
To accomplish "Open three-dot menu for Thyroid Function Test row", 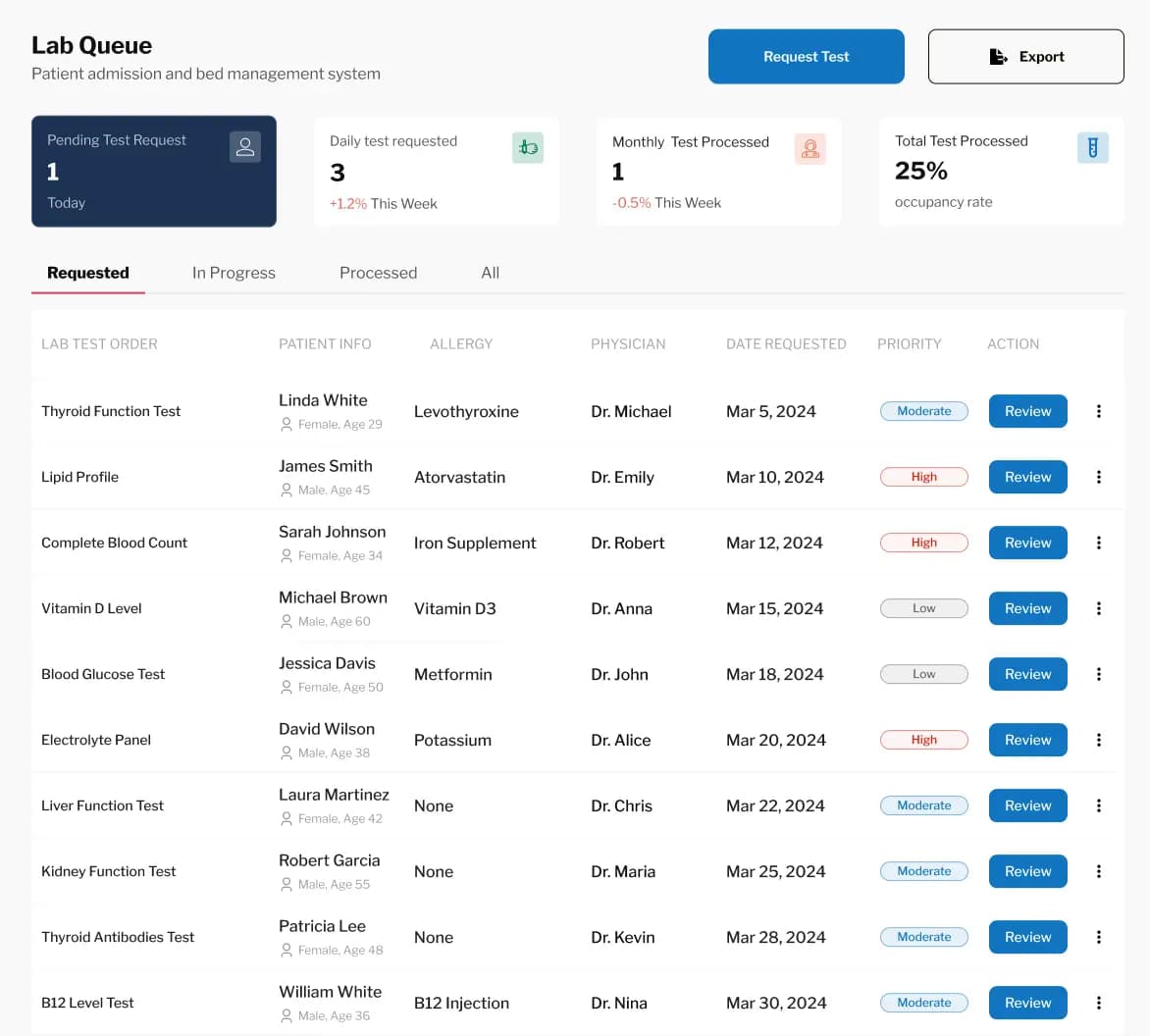I will [1098, 411].
